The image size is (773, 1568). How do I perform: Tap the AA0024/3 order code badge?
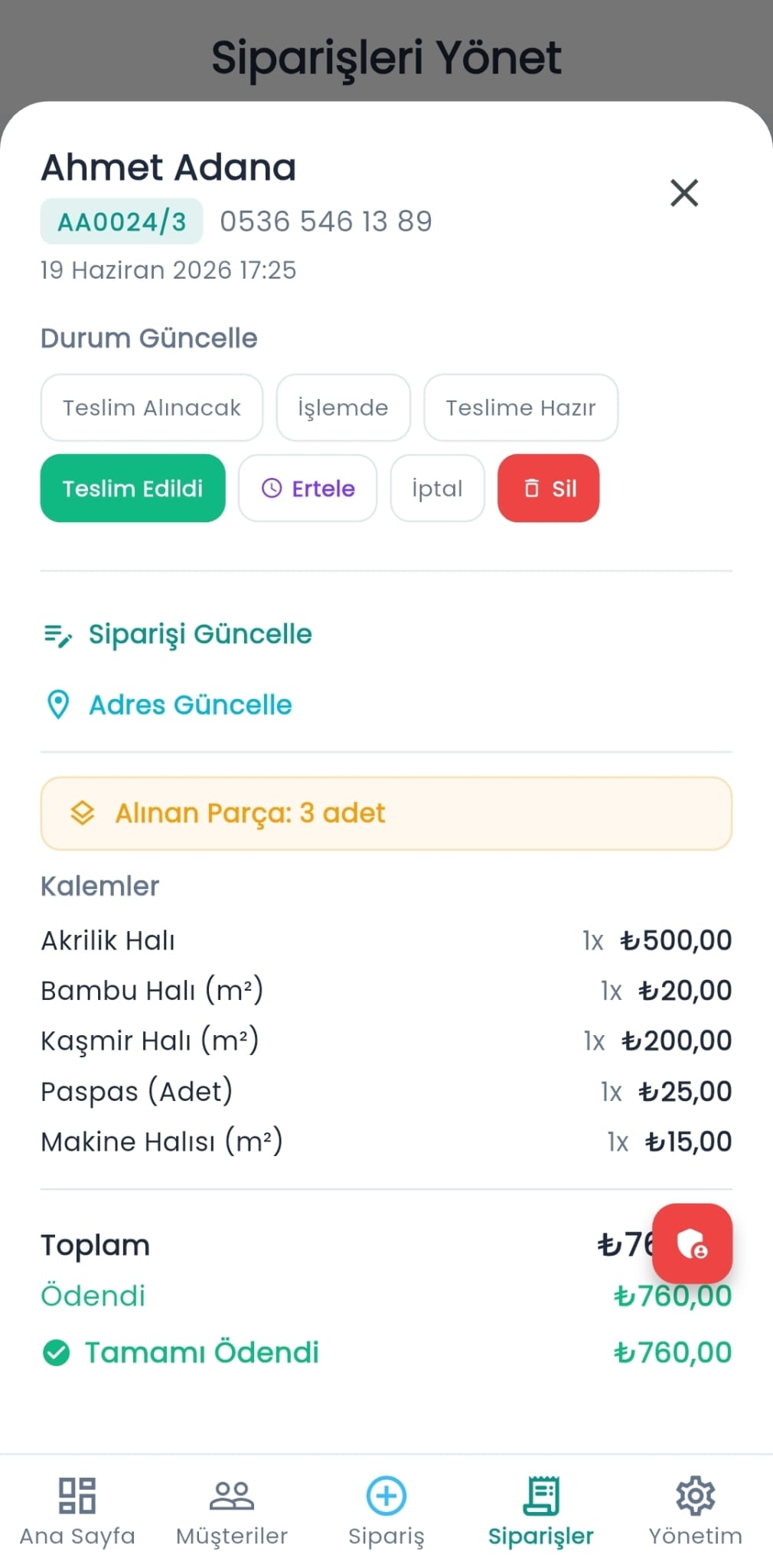[x=122, y=222]
